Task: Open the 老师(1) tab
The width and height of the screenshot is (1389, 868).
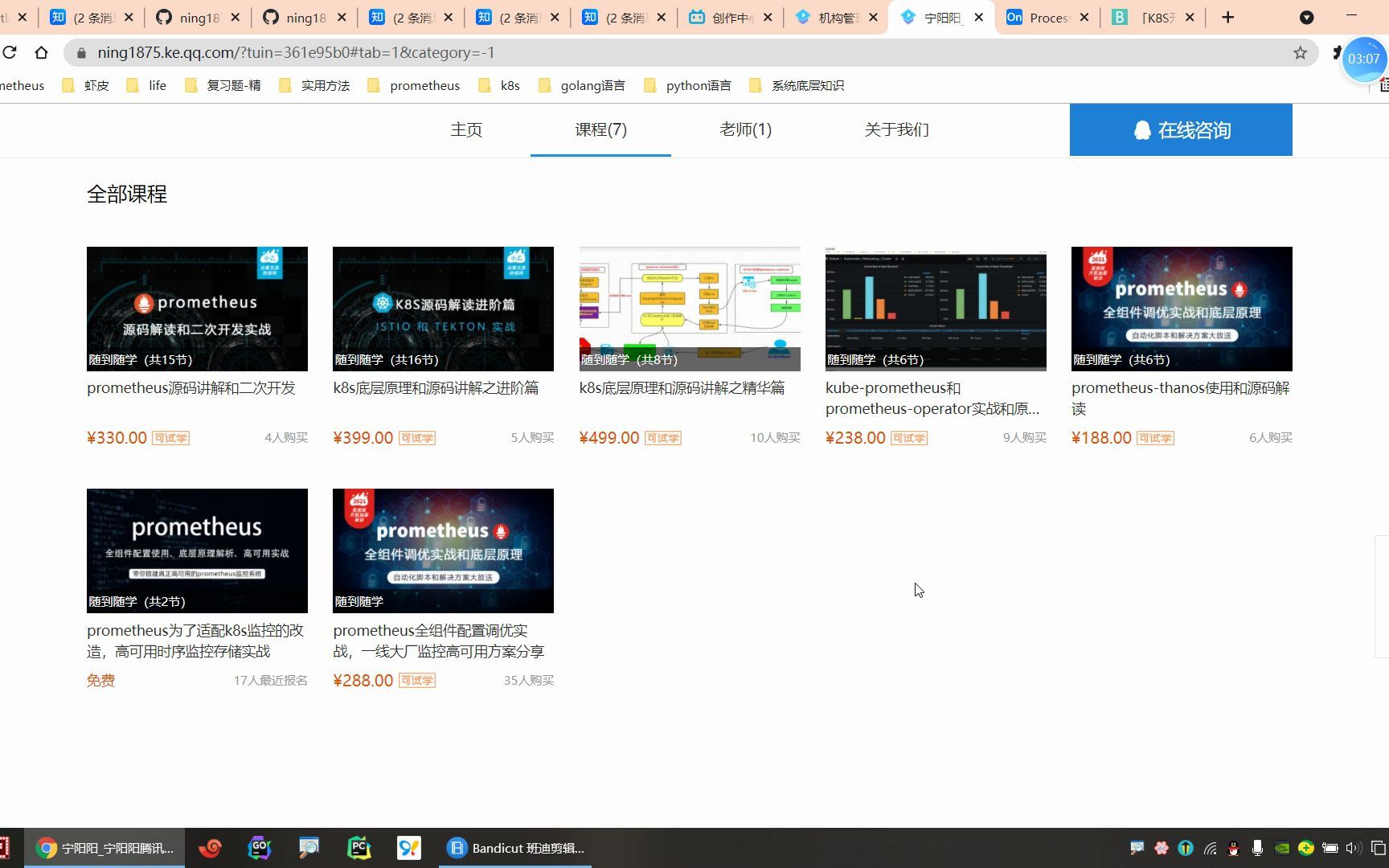Action: point(746,129)
